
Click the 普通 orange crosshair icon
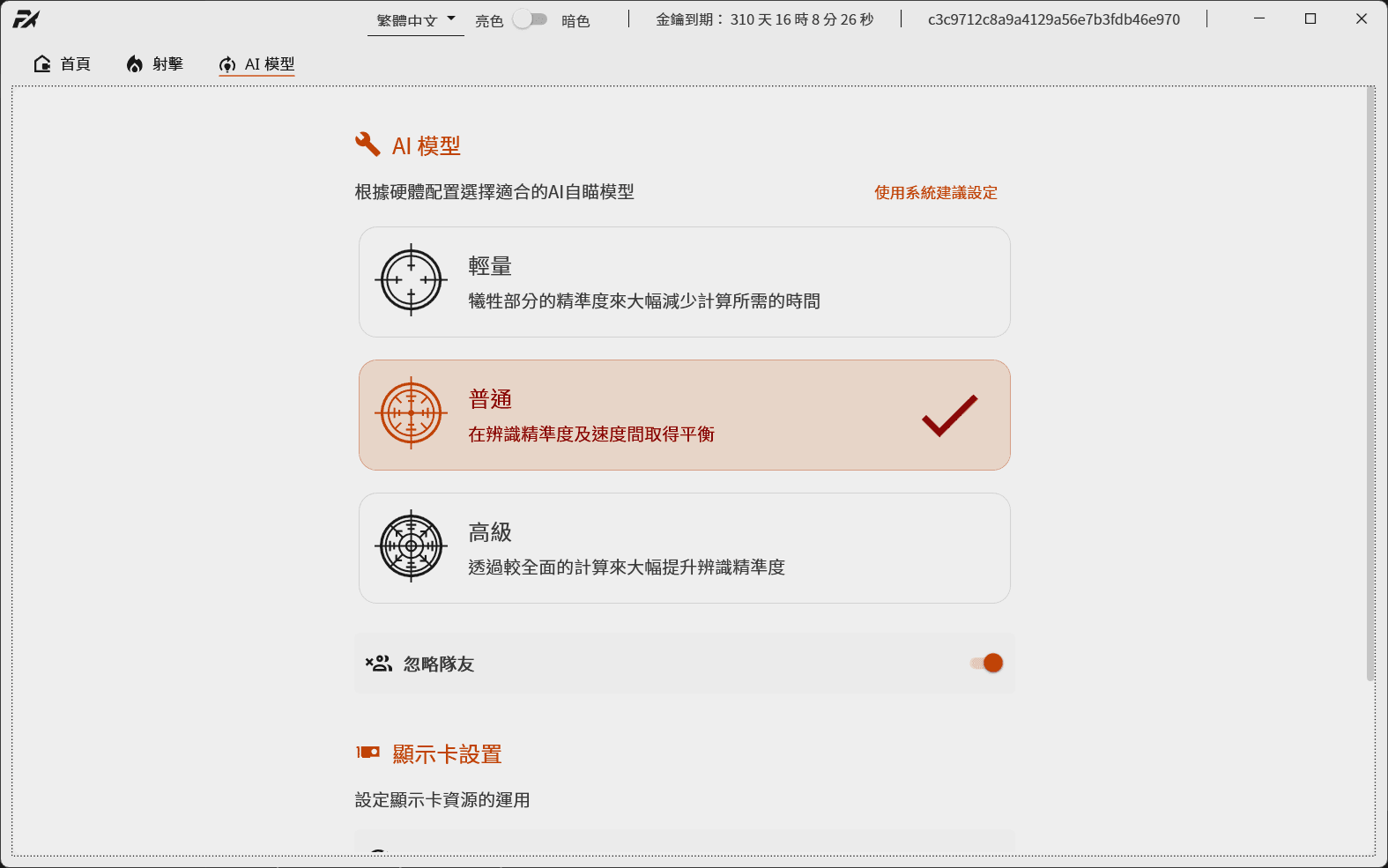tap(411, 413)
